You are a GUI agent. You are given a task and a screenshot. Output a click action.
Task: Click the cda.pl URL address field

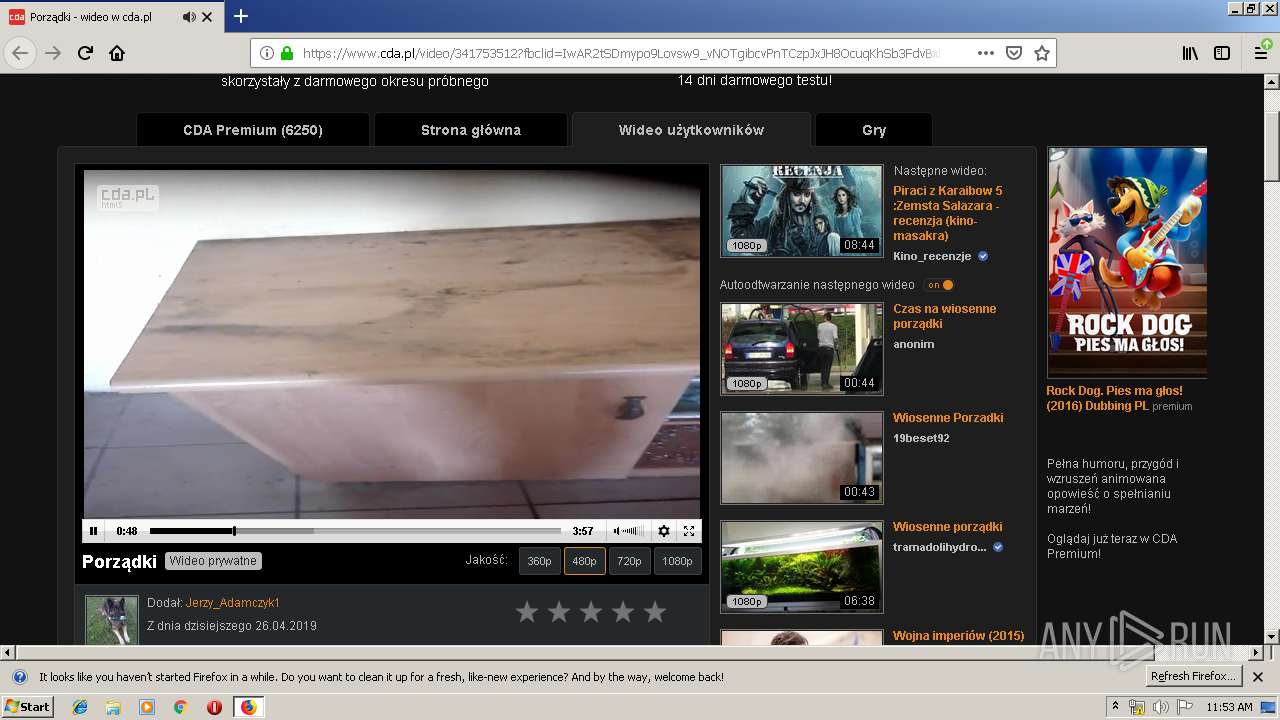pyautogui.click(x=620, y=53)
